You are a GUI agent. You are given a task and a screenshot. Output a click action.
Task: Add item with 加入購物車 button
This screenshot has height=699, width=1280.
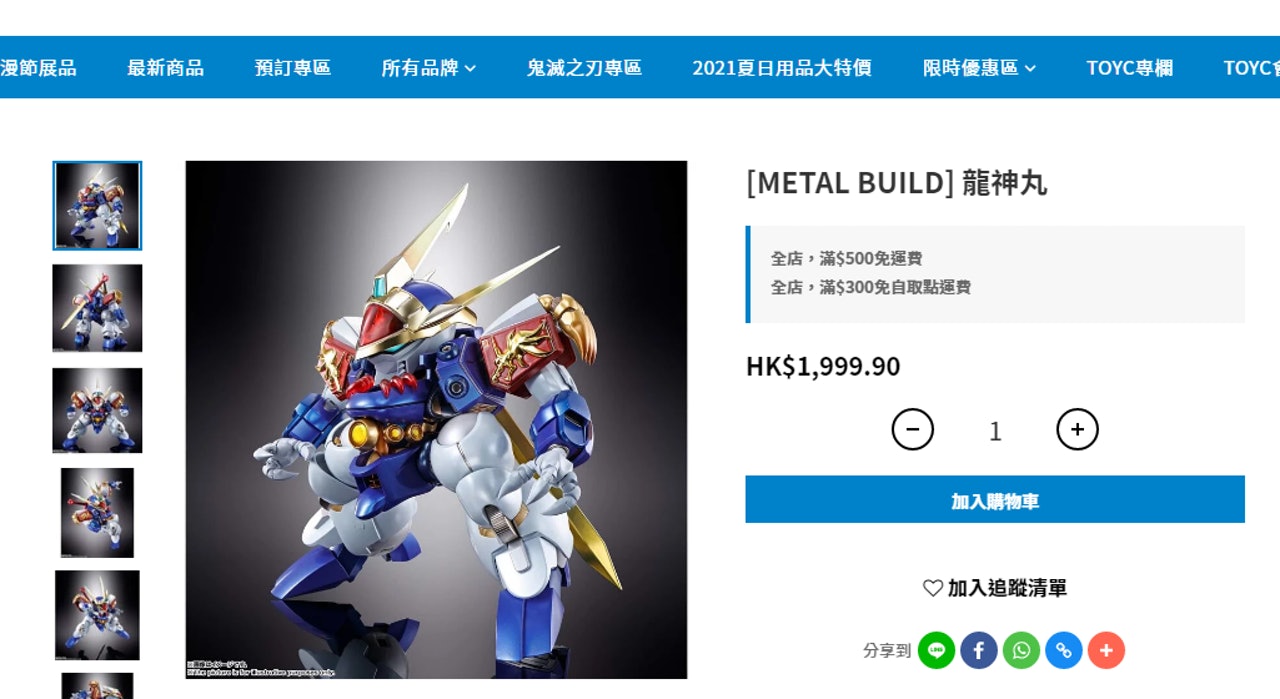tap(995, 499)
